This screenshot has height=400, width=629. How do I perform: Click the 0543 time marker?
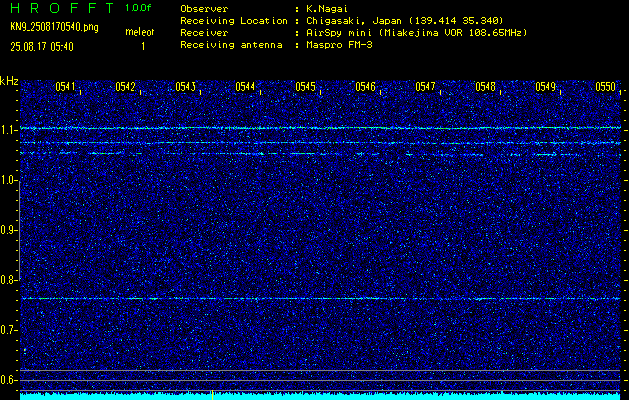185,87
